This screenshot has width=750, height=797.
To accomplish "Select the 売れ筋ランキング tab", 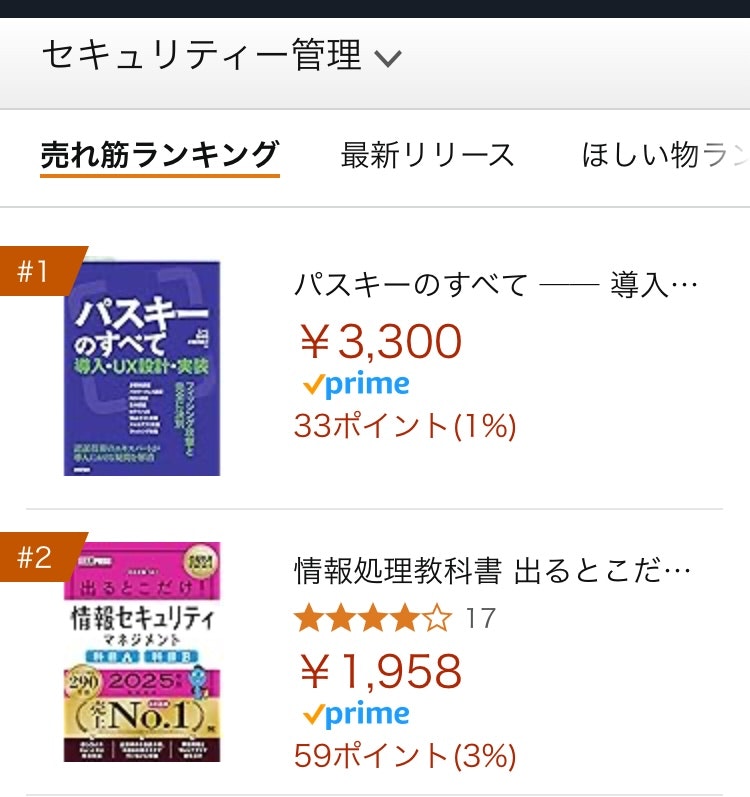I will [x=160, y=156].
